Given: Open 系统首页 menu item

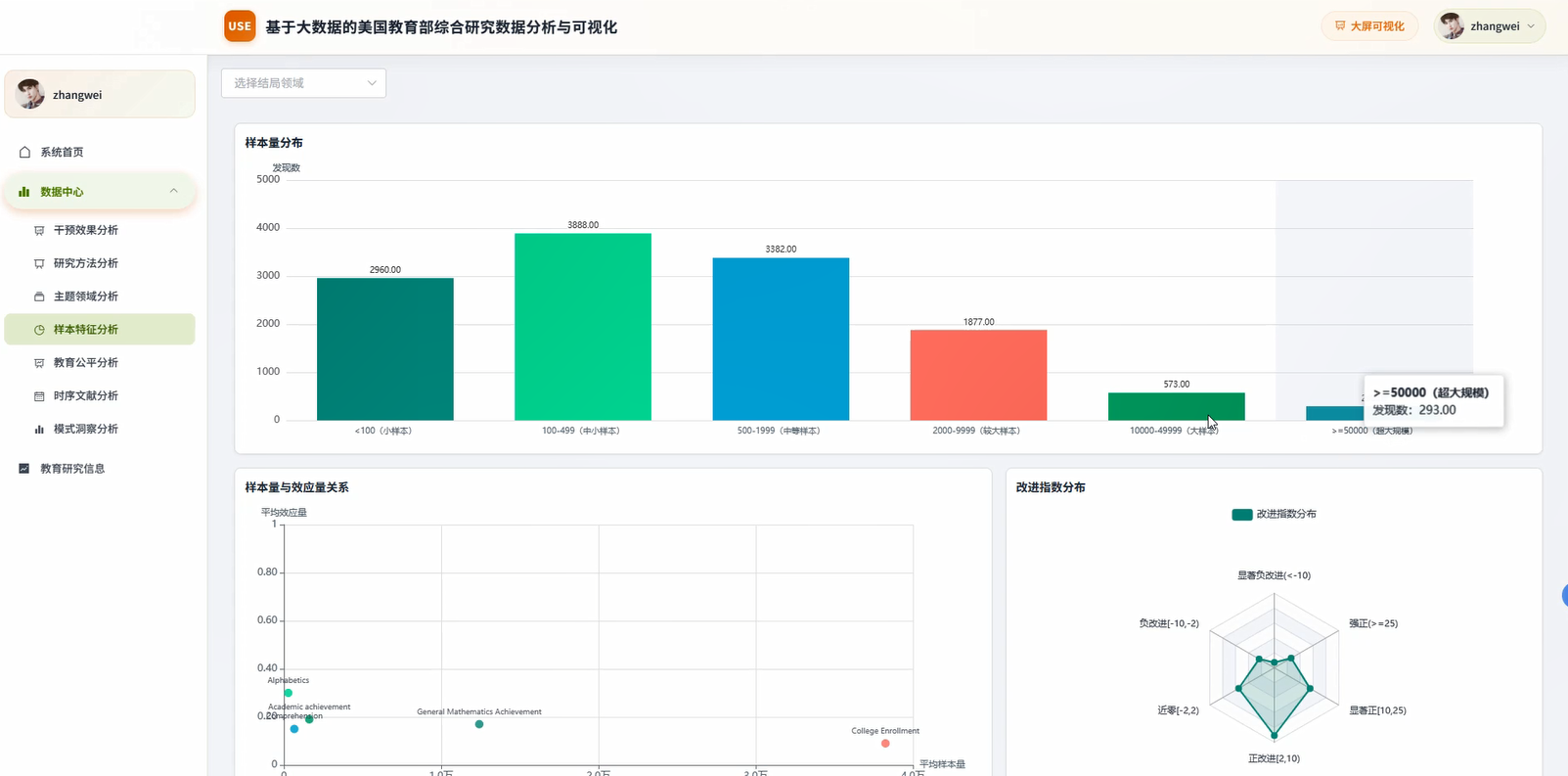Looking at the screenshot, I should point(100,152).
